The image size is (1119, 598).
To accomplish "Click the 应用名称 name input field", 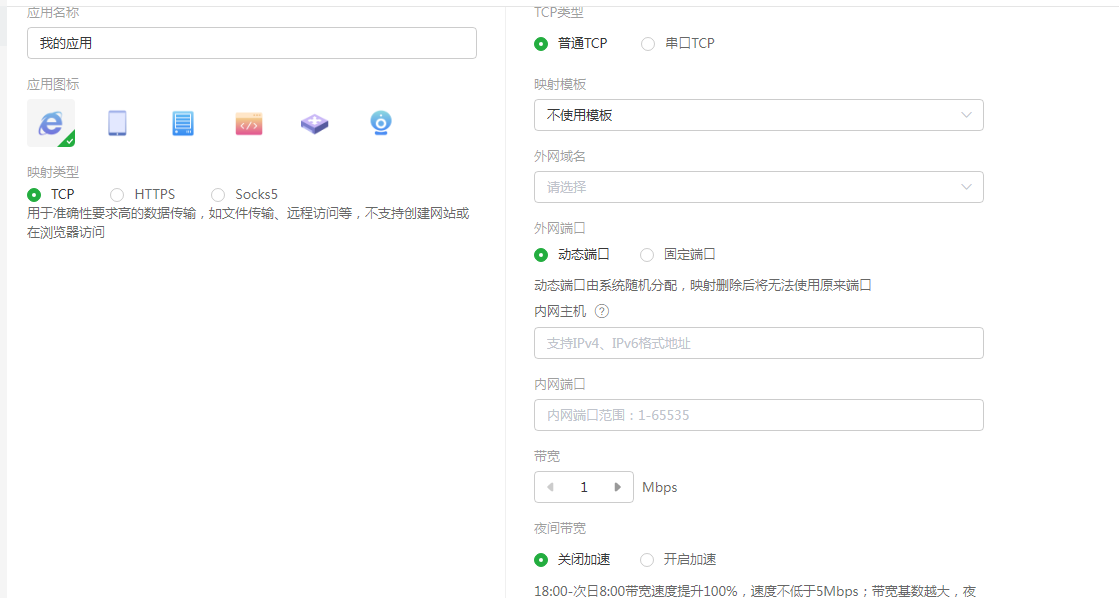I will [251, 43].
